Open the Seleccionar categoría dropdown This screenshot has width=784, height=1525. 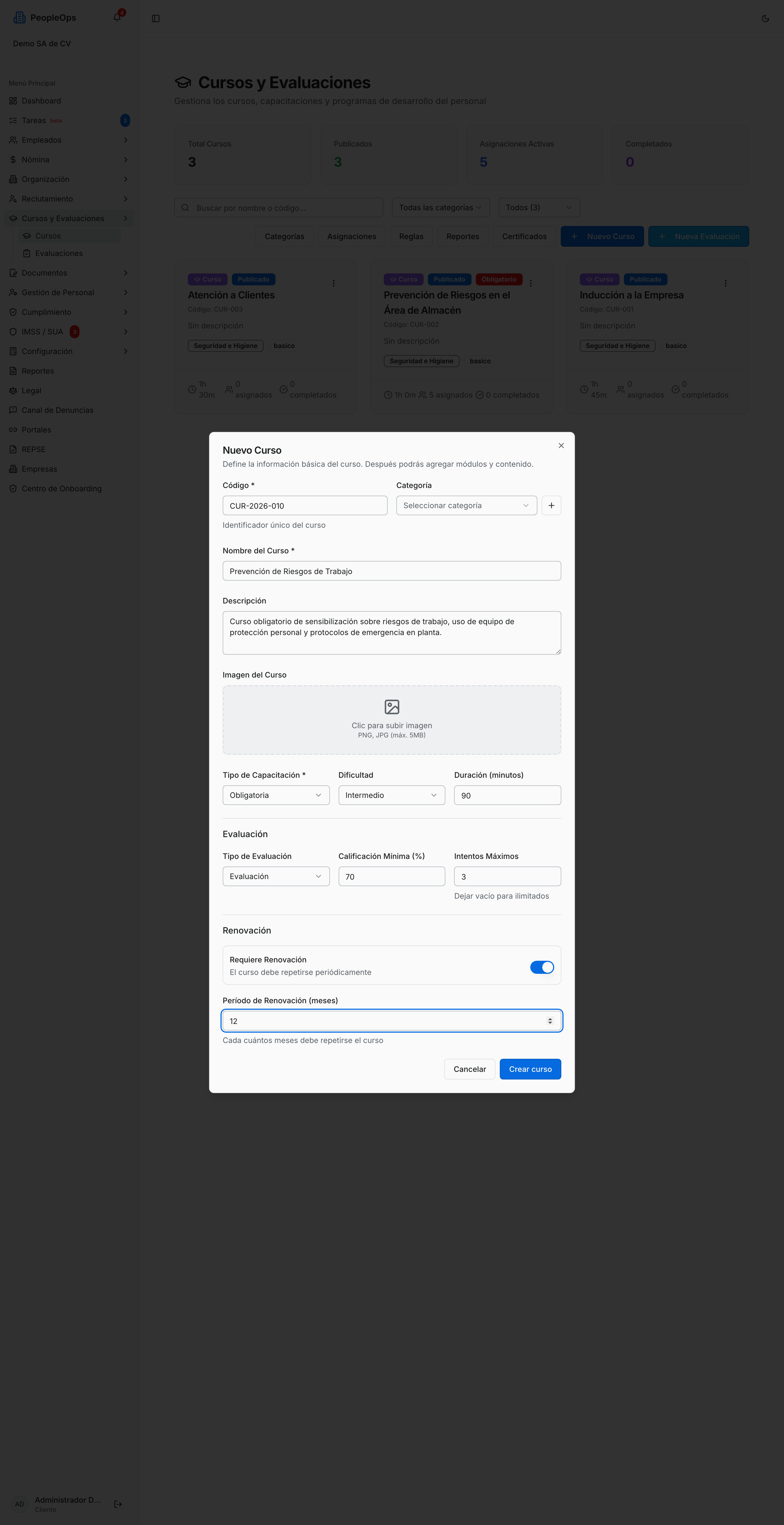(x=466, y=506)
